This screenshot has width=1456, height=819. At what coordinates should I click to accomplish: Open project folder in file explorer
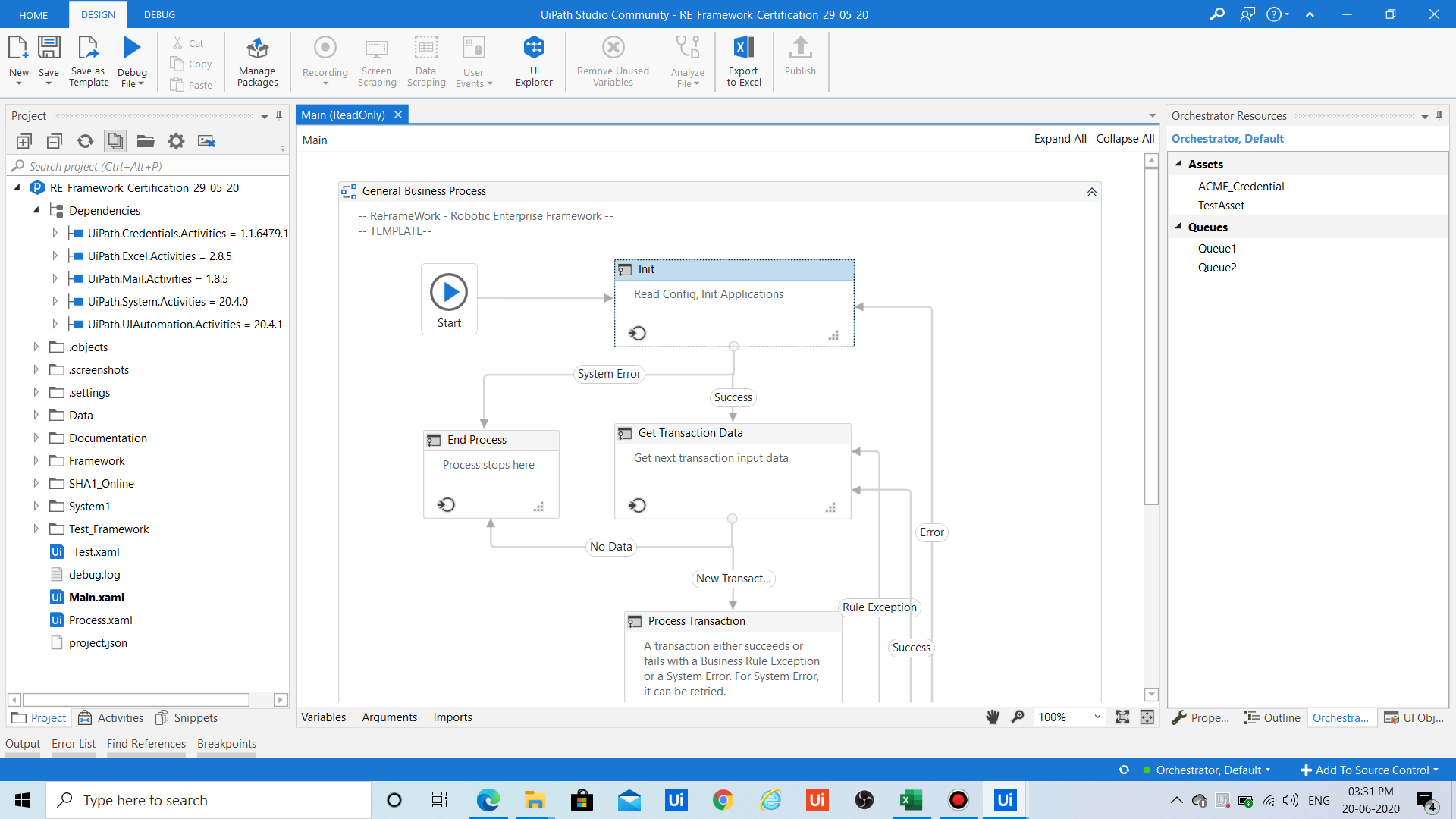coord(146,141)
